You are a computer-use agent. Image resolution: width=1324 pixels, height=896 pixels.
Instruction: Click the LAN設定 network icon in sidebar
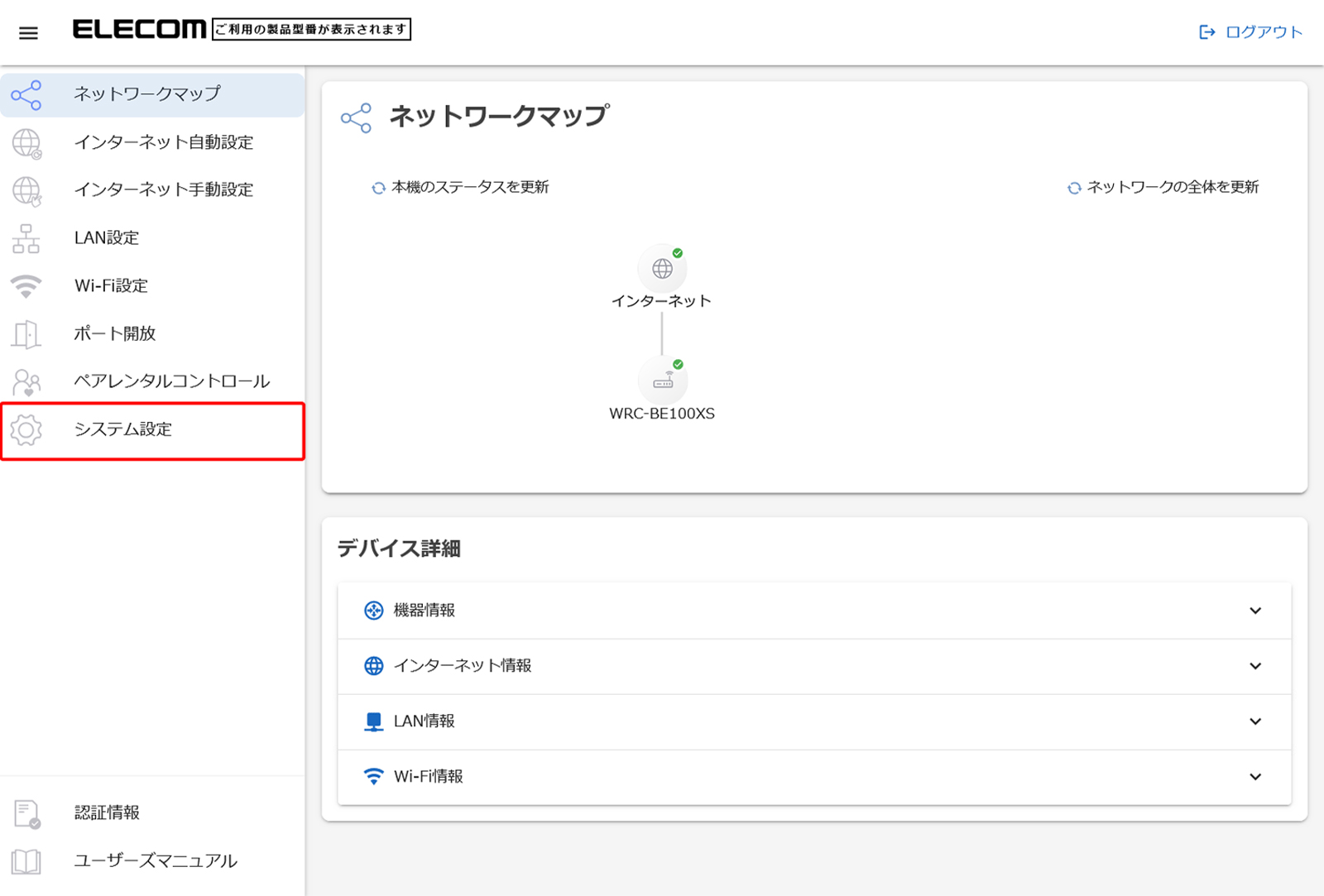pos(26,238)
